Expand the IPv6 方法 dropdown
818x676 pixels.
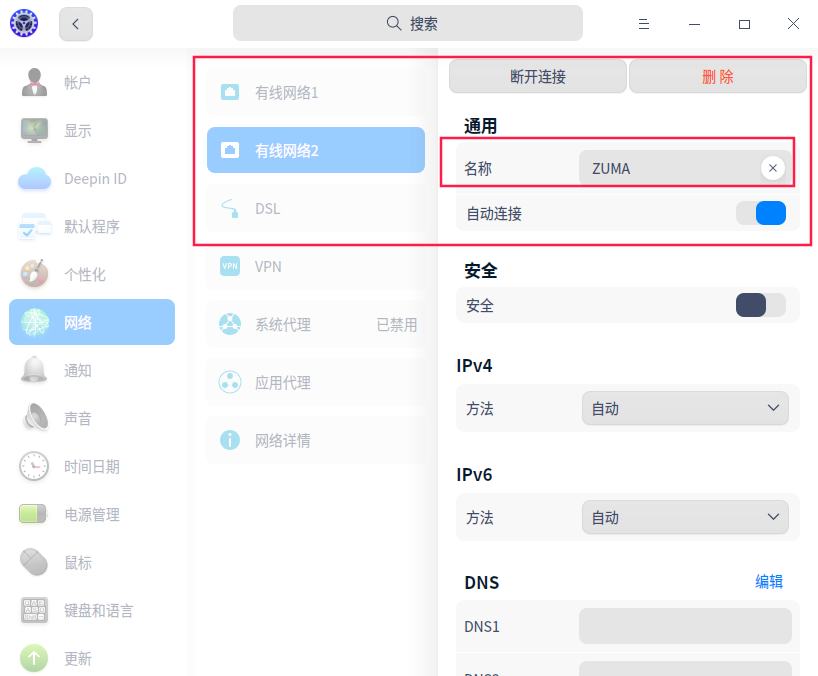point(685,517)
